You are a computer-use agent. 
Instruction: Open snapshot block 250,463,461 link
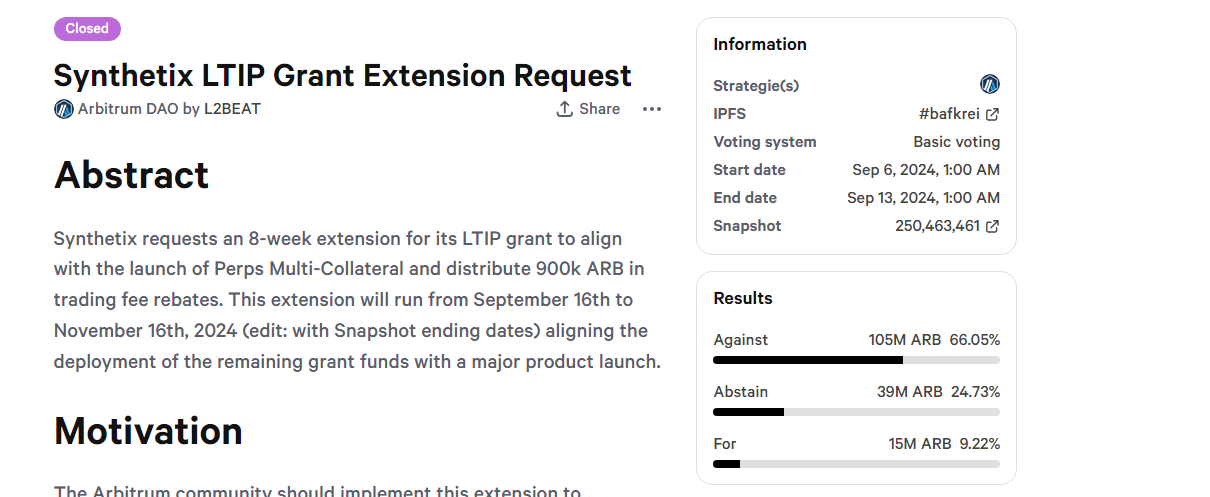pyautogui.click(x=937, y=226)
